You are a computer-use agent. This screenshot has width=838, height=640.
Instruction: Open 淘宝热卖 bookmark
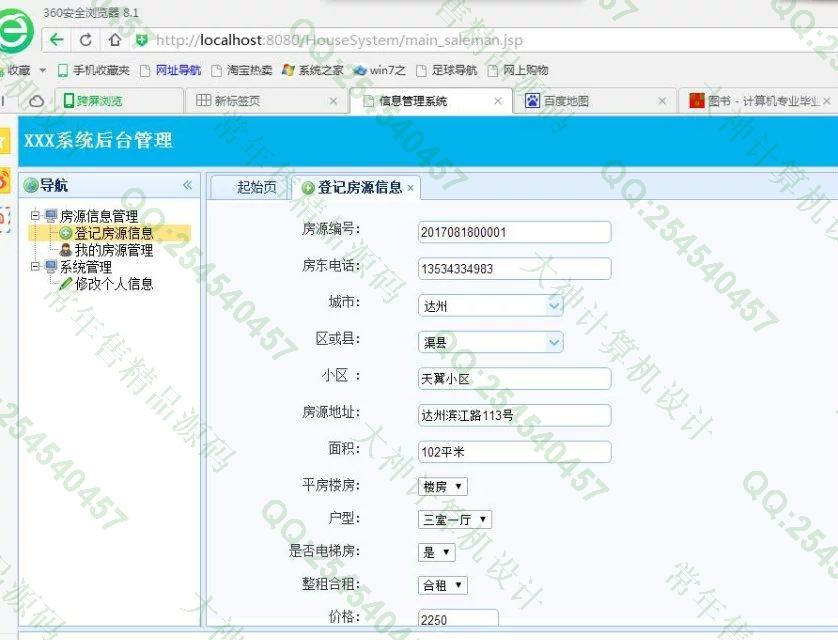pos(242,71)
